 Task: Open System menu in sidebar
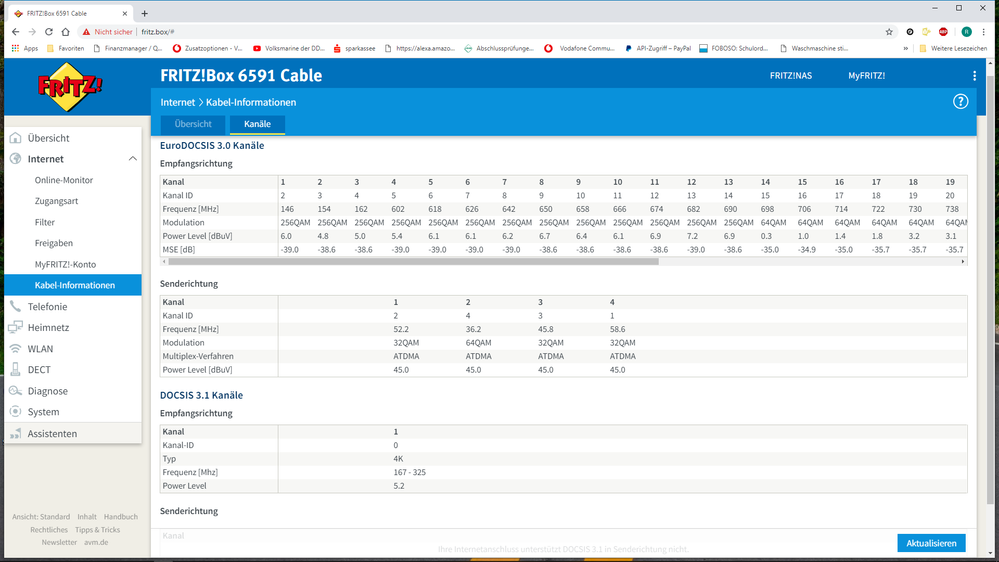pyautogui.click(x=43, y=412)
